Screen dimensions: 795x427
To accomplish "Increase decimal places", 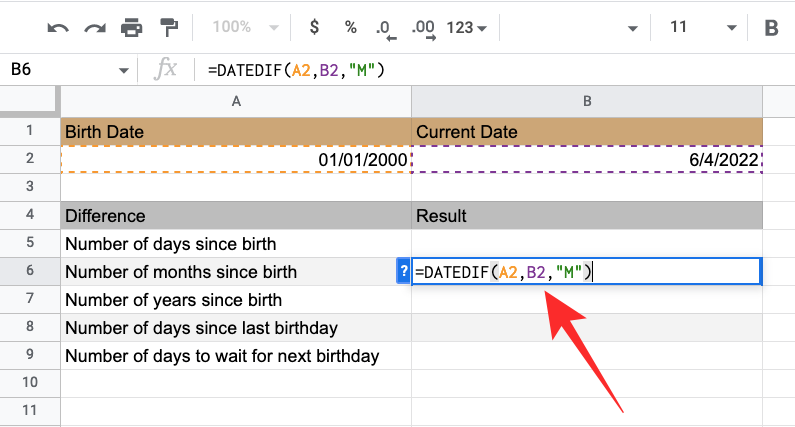I will [x=423, y=28].
